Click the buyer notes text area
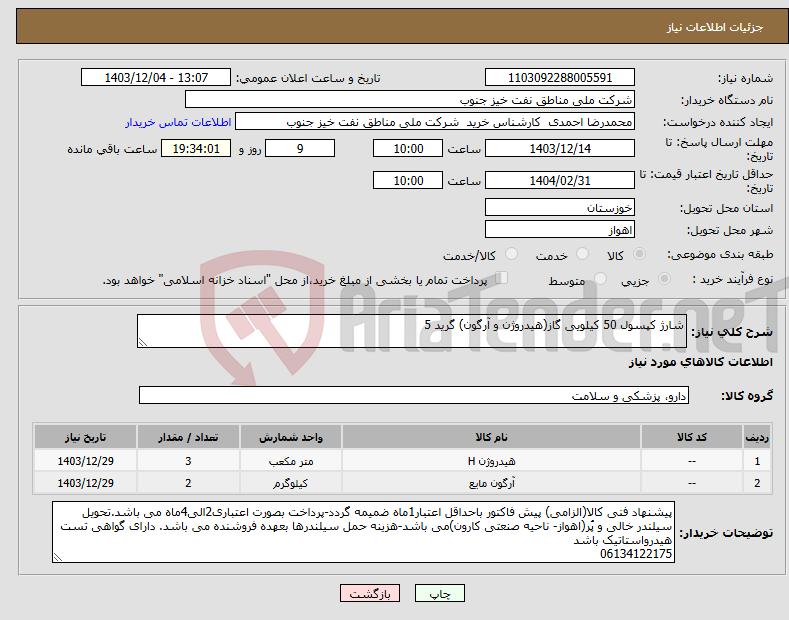 pyautogui.click(x=363, y=532)
